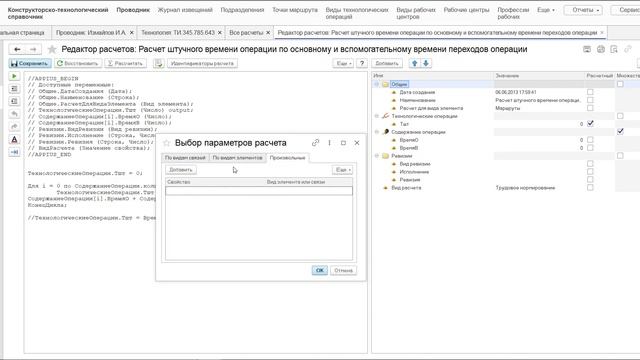Open the Еще dropdown in top menu bar
Viewport: 640px width, 360px height.
pos(546,10)
